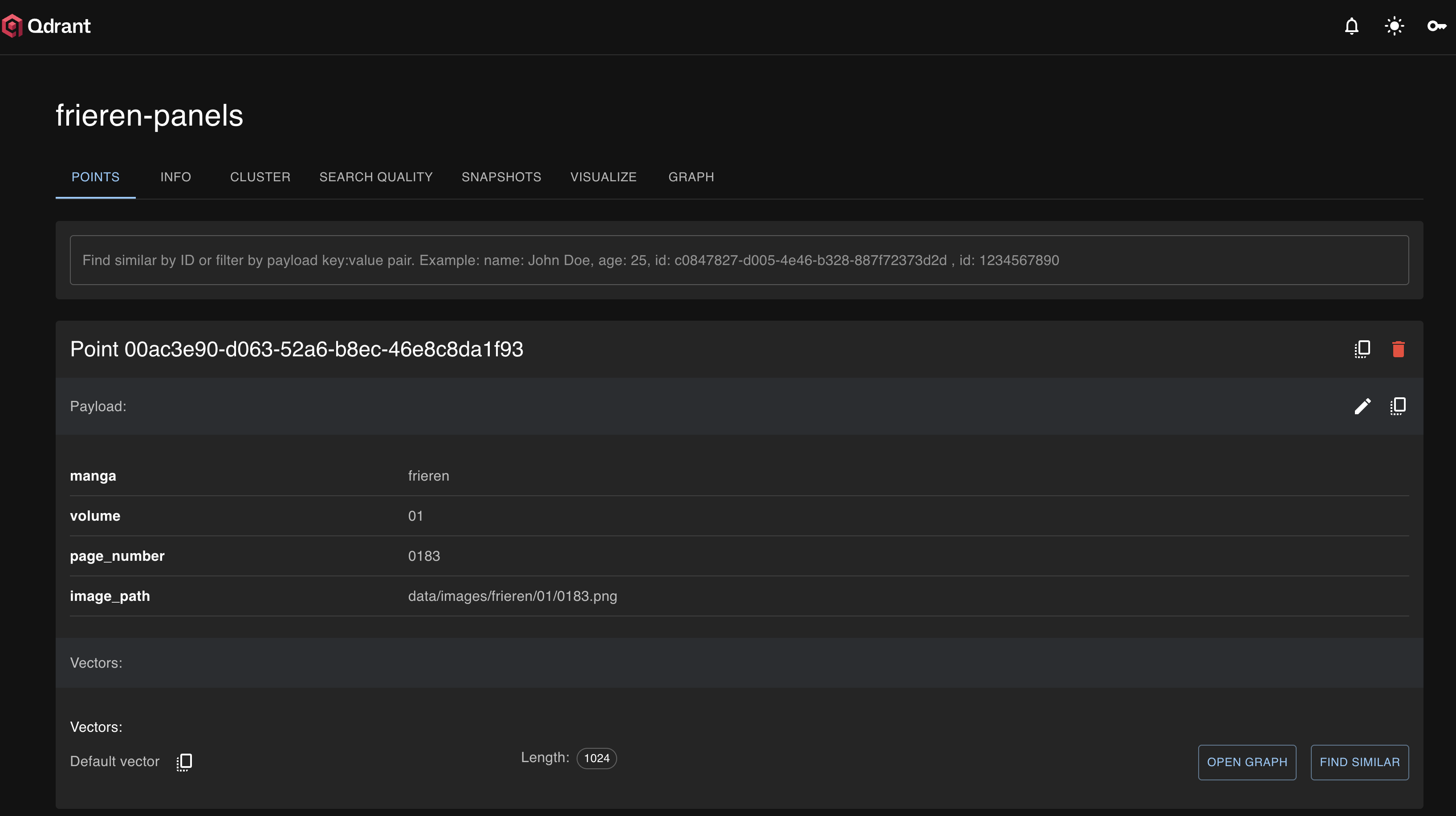Open the SEARCH QUALITY tab

(376, 177)
